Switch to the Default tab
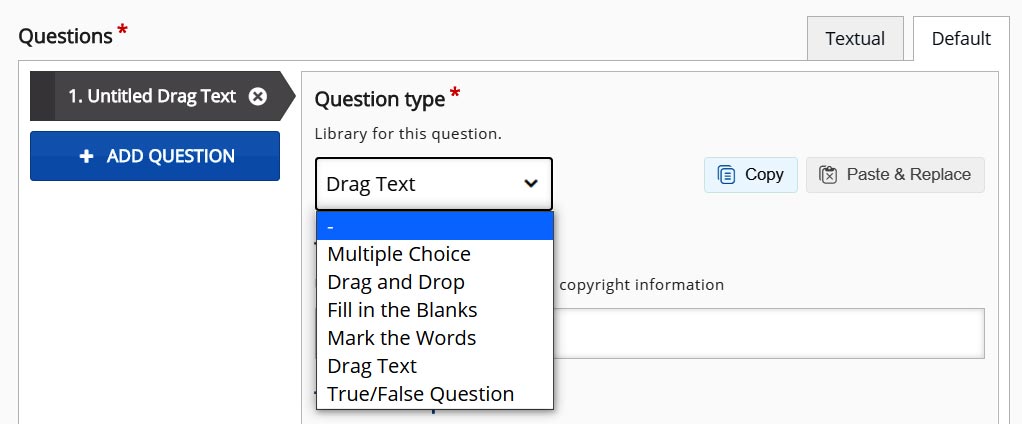The image size is (1022, 424). coord(960,39)
